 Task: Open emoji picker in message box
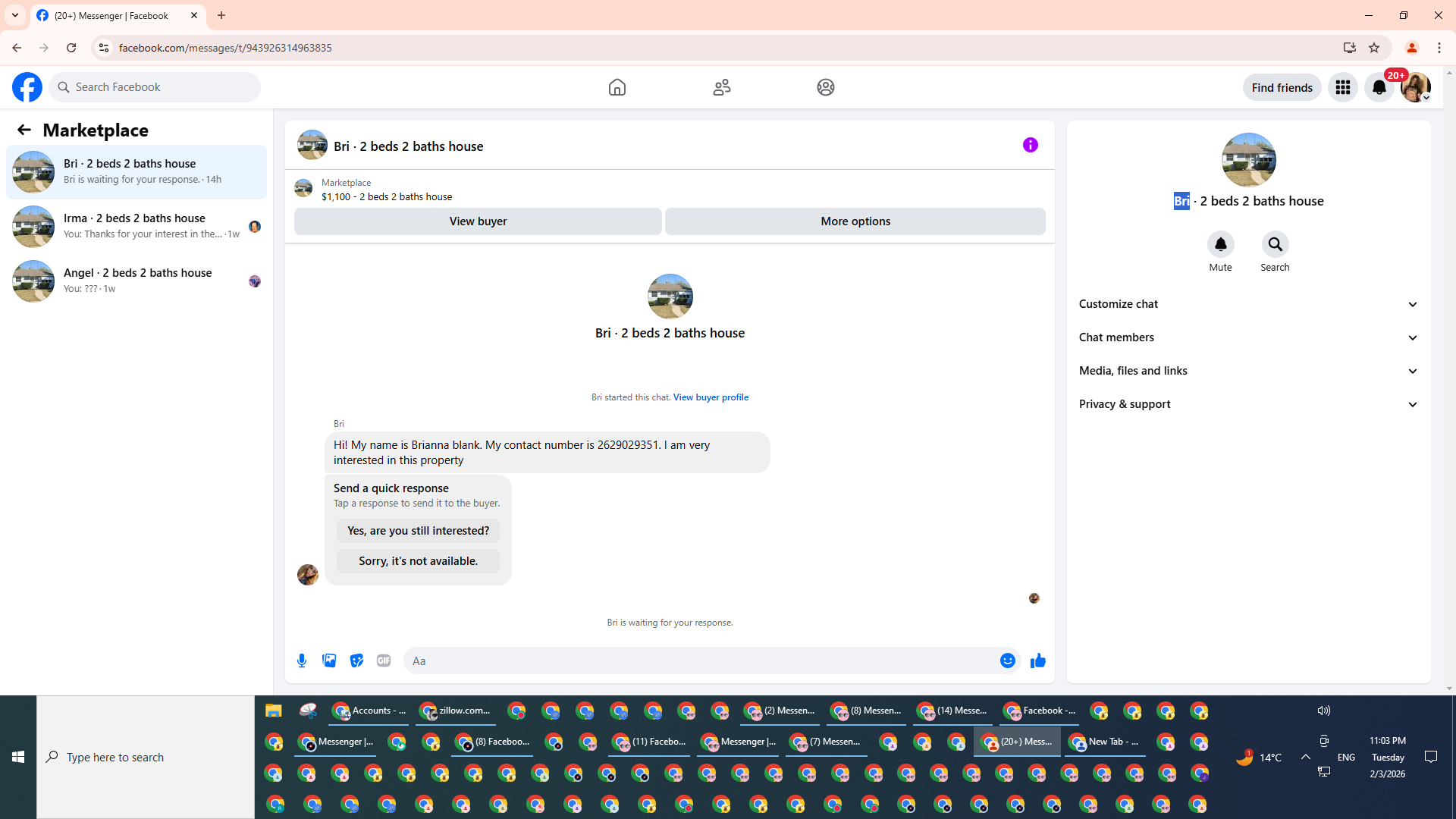click(1007, 661)
